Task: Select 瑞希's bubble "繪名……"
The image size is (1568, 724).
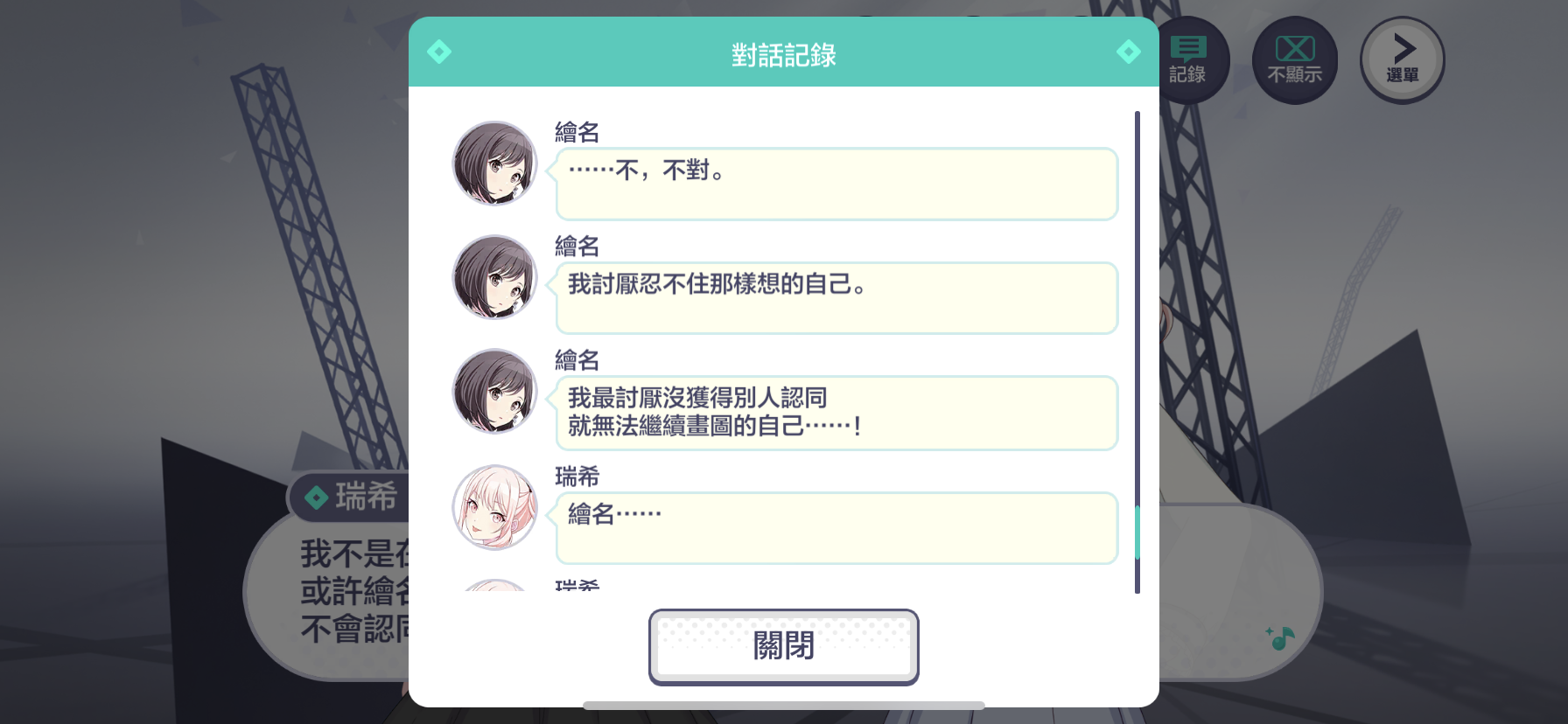Action: 836,528
